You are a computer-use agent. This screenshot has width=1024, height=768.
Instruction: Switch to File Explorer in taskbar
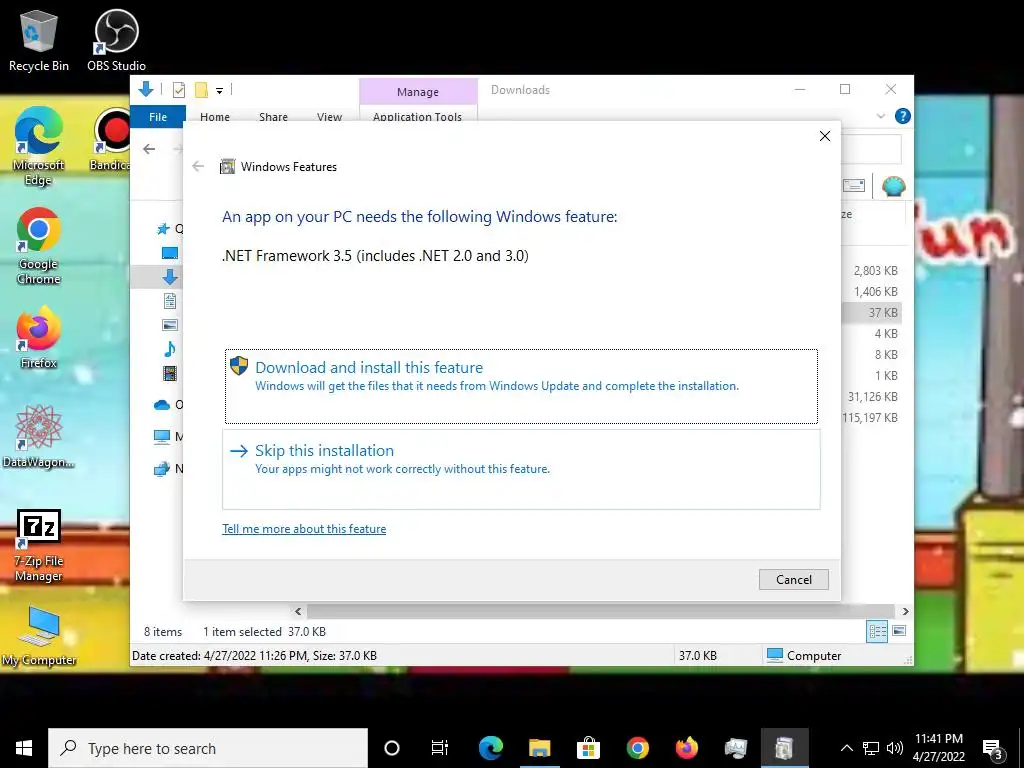tap(539, 748)
